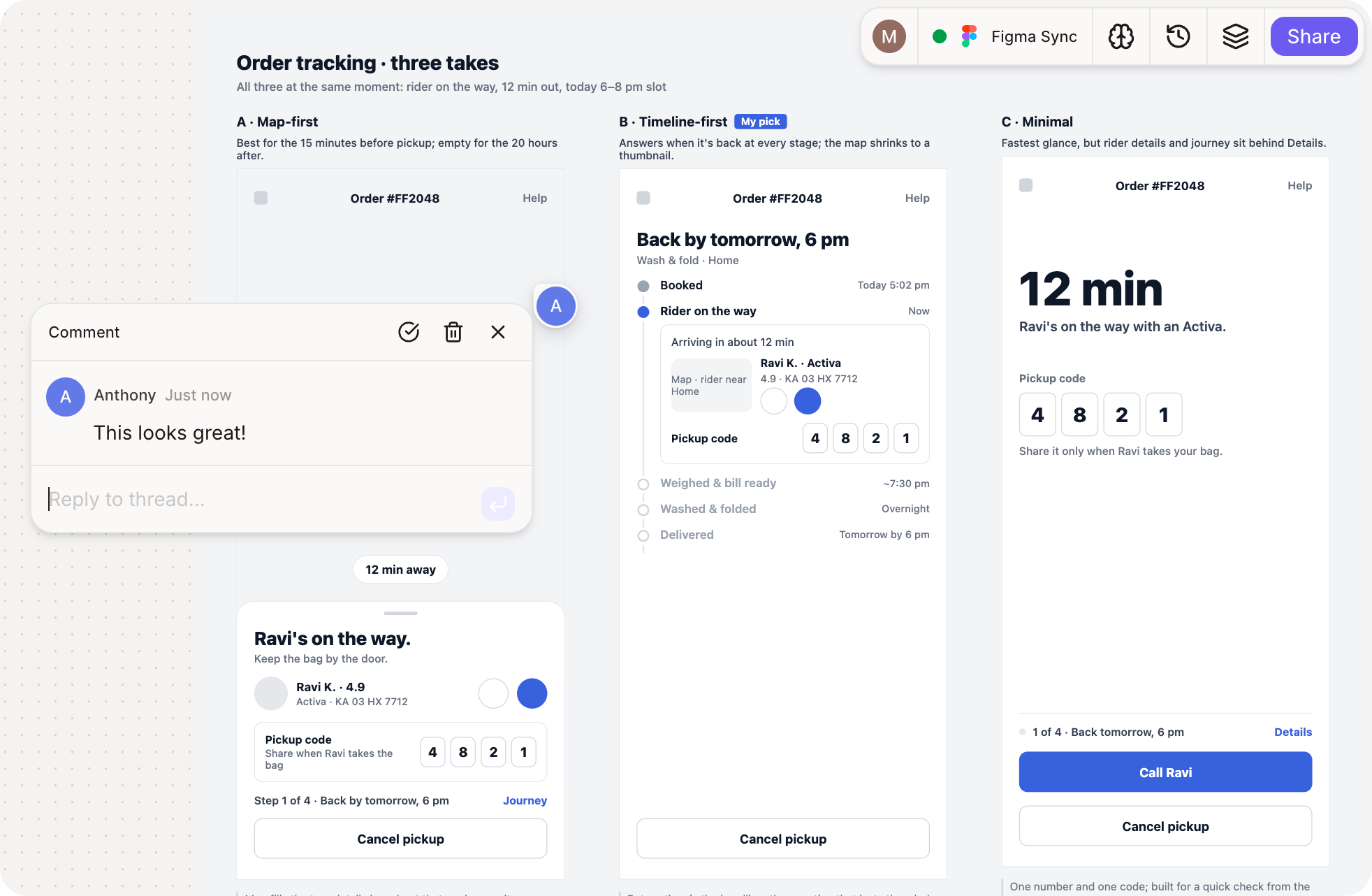
Task: Click Cancel pickup in Minimal card
Action: coord(1165,826)
